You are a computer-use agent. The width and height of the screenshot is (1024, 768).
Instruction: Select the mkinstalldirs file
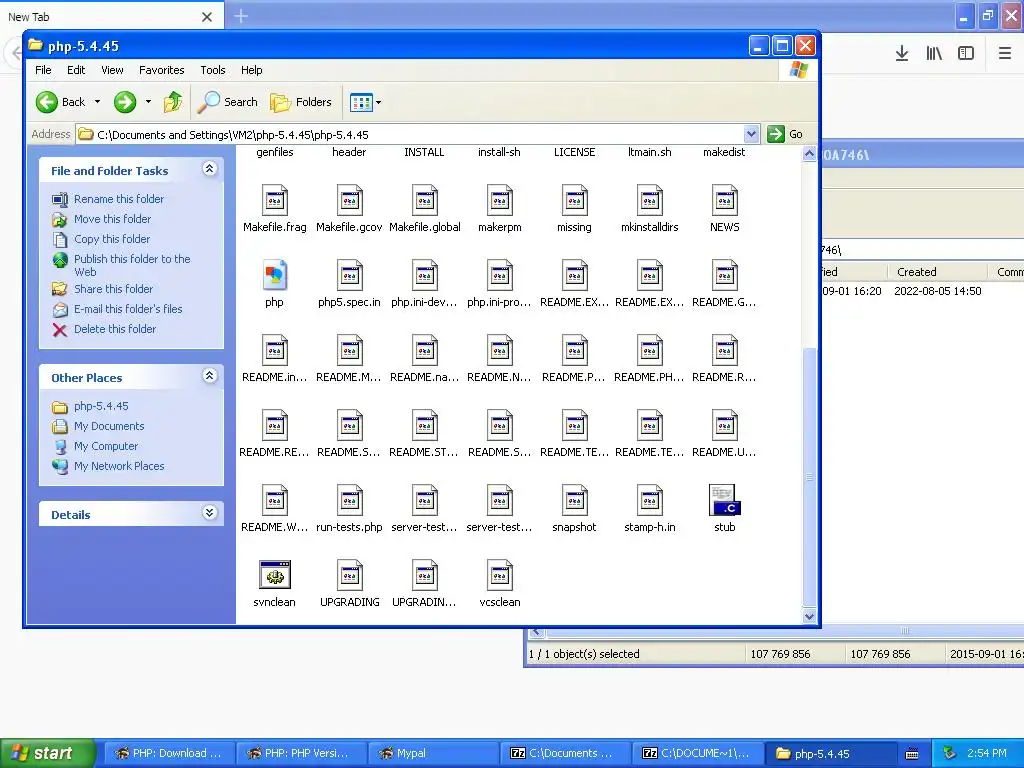tap(650, 209)
